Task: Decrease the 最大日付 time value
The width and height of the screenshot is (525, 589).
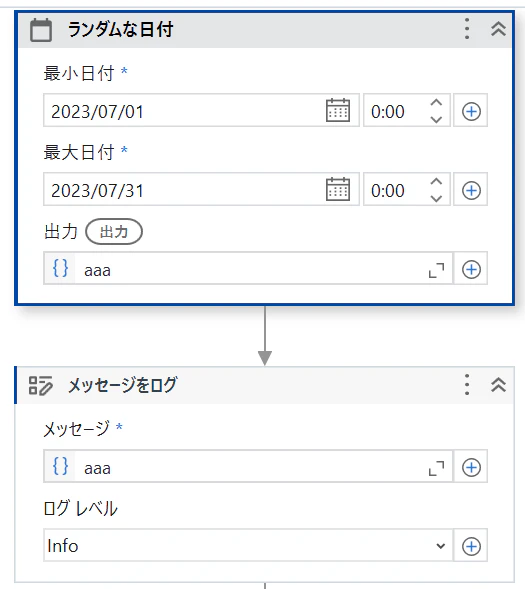Action: tap(436, 199)
